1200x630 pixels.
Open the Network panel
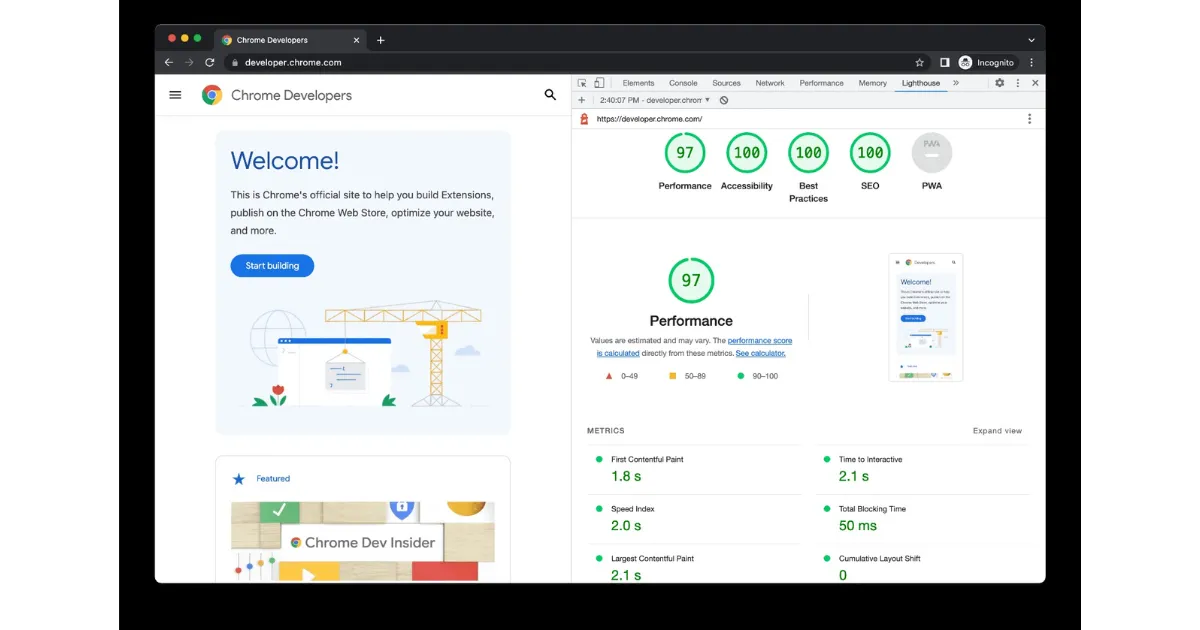coord(770,83)
